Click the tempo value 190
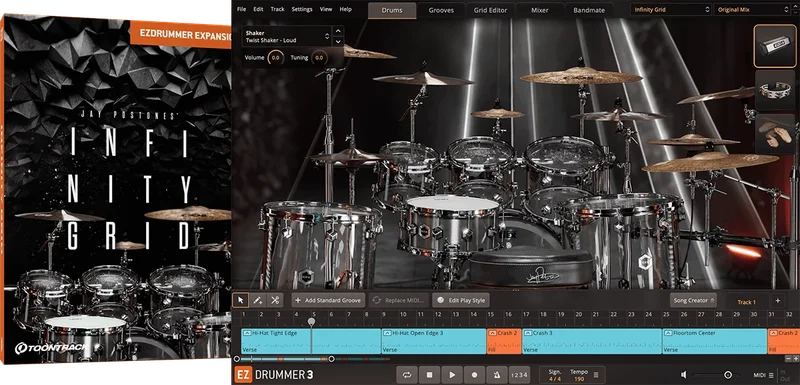The width and height of the screenshot is (800, 385). [x=579, y=379]
